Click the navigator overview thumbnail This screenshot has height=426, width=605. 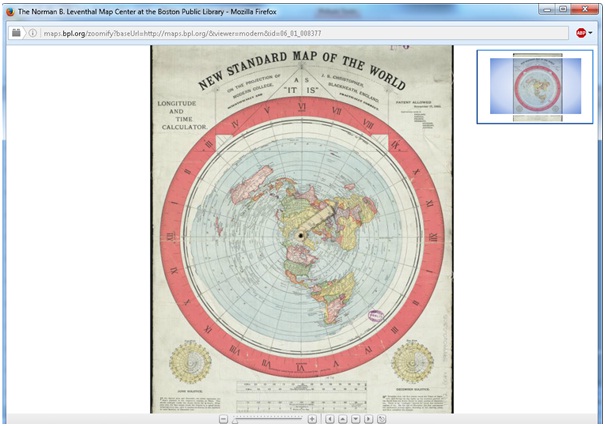(x=535, y=87)
